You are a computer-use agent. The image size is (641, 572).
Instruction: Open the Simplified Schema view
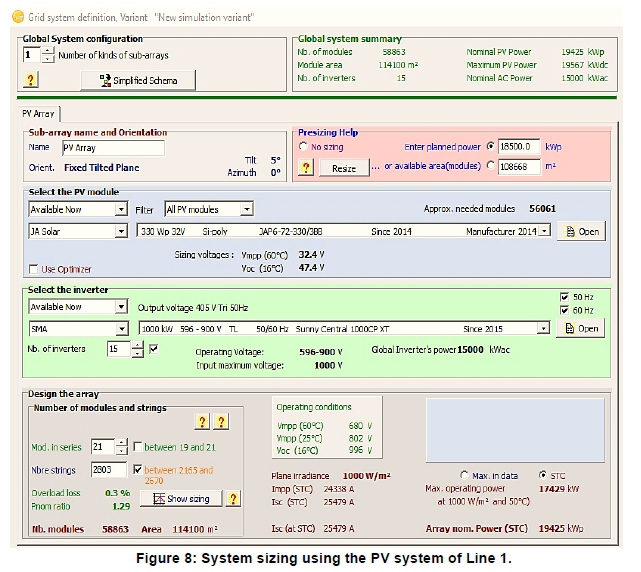pos(138,80)
